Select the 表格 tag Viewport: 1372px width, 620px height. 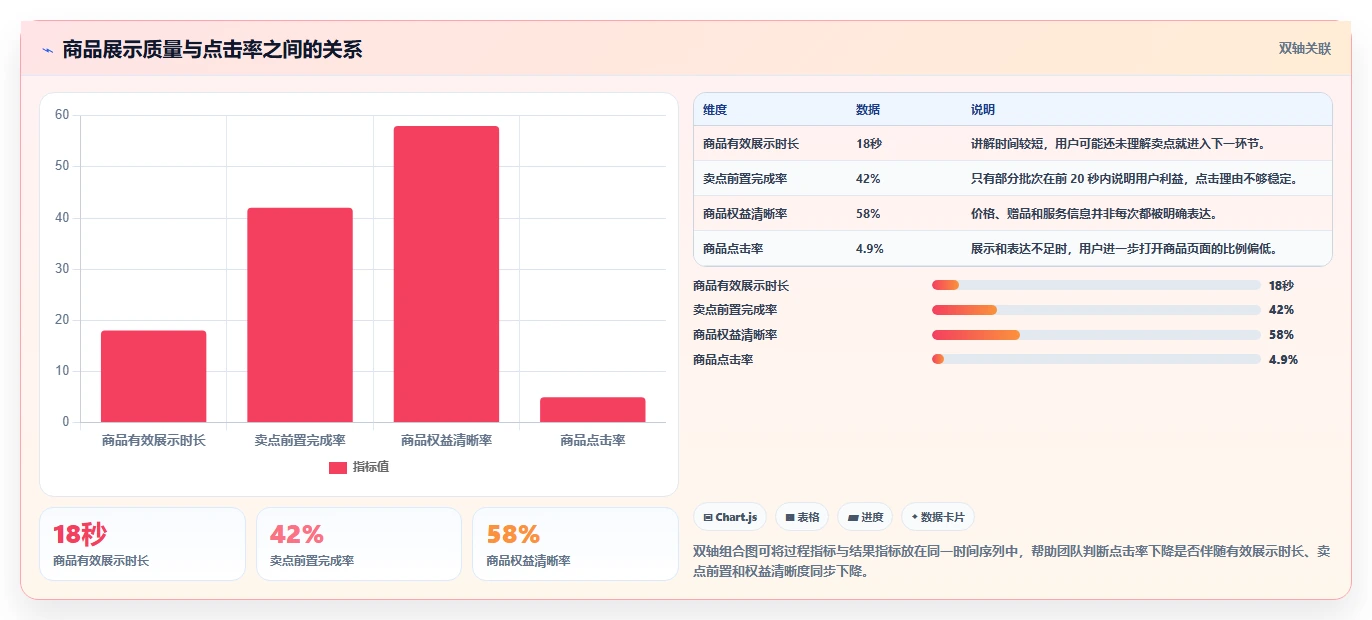click(x=802, y=517)
